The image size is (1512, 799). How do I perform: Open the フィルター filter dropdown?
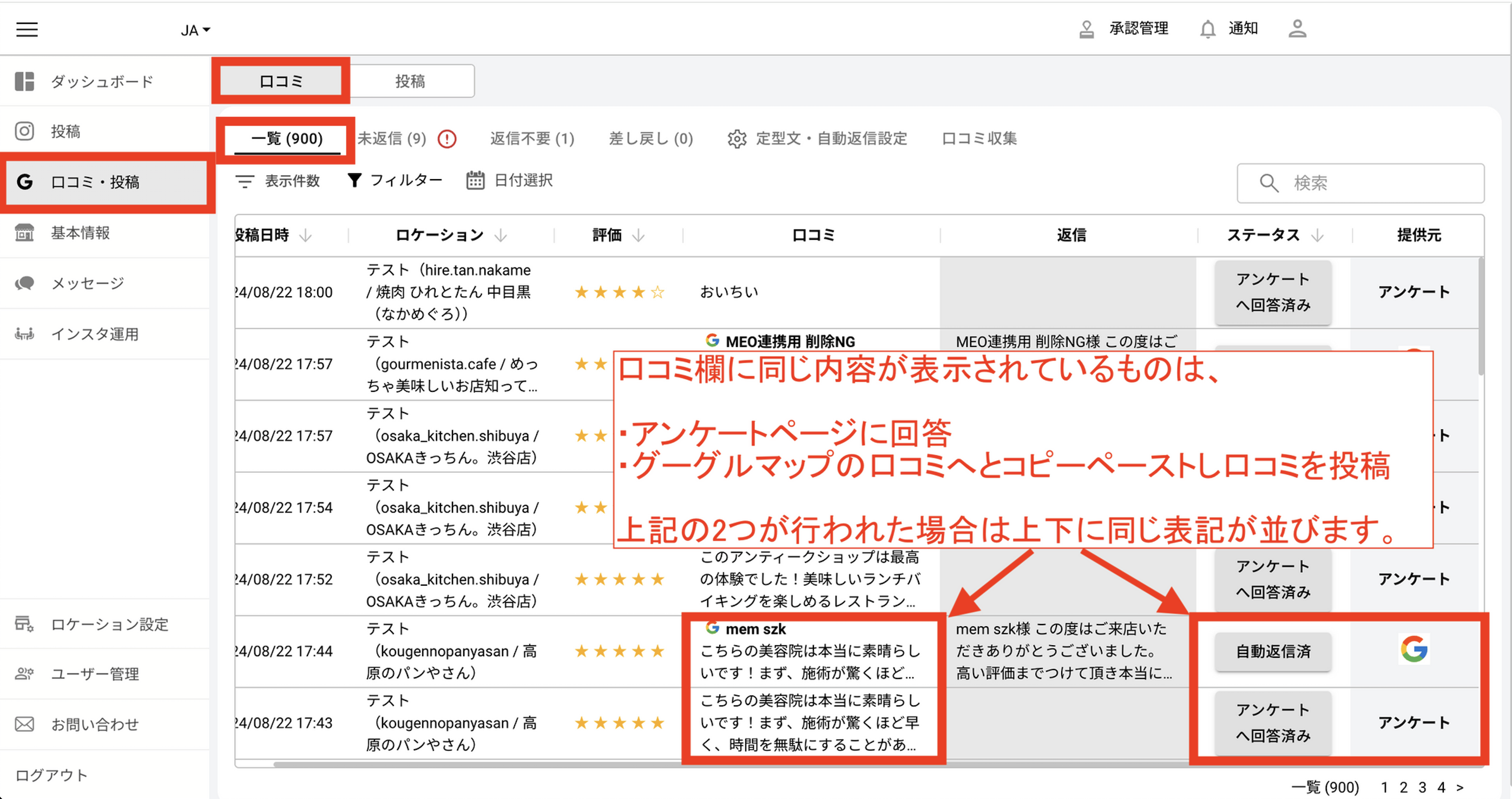395,180
